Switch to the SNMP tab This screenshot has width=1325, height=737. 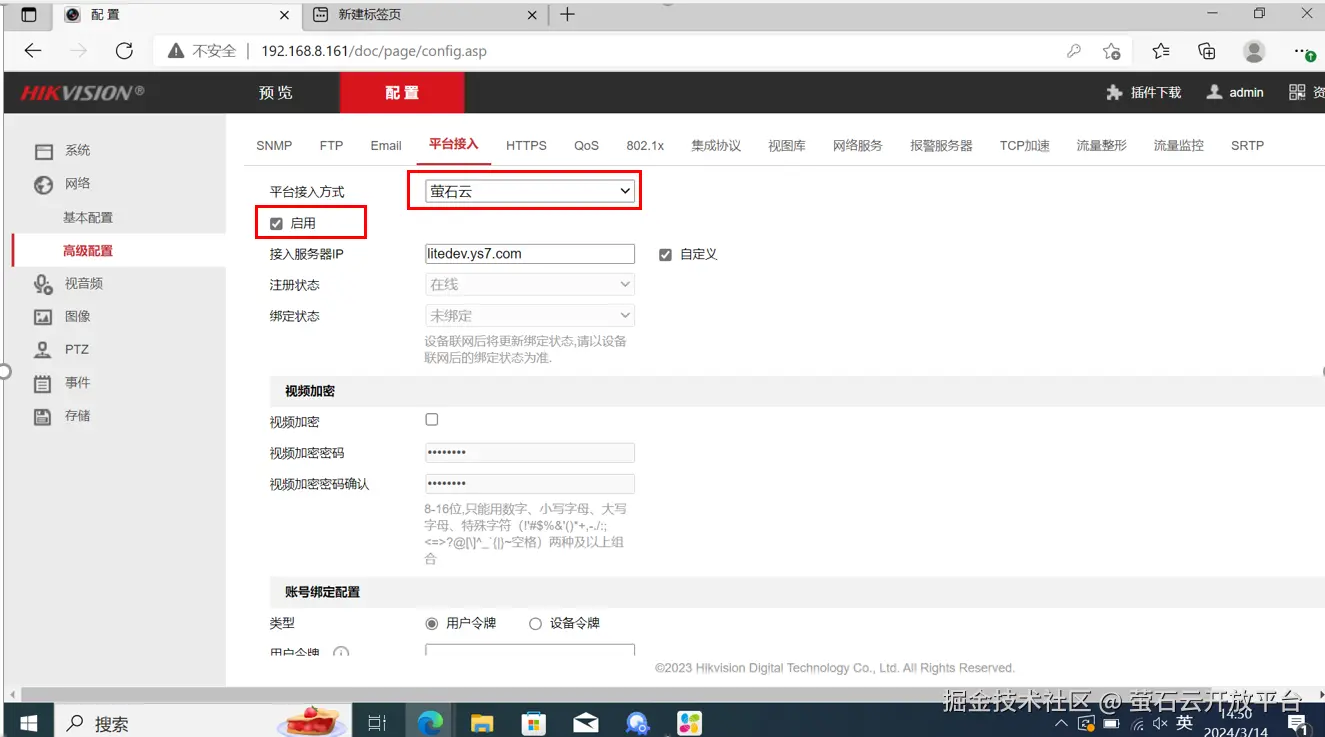(274, 146)
